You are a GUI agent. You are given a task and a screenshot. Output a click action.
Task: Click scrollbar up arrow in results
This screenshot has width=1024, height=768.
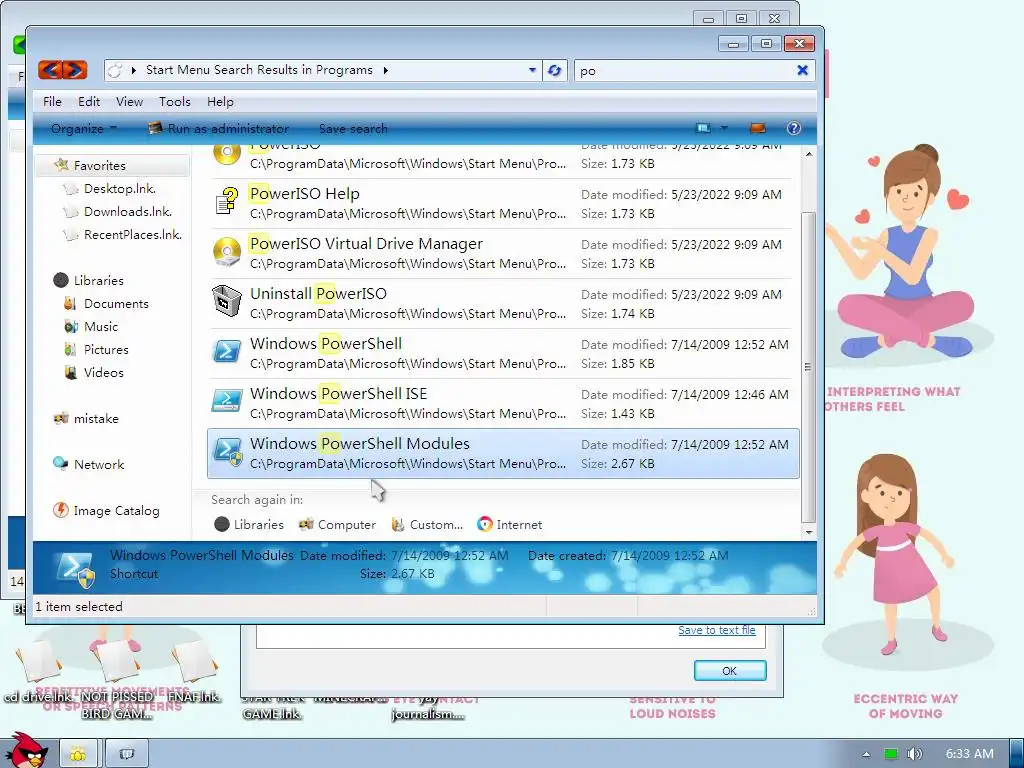(x=808, y=154)
